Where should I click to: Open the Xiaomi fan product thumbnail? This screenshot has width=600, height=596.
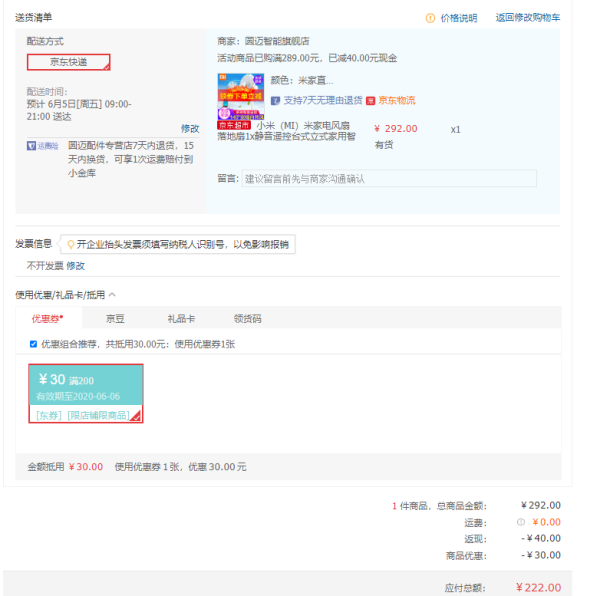pyautogui.click(x=241, y=96)
